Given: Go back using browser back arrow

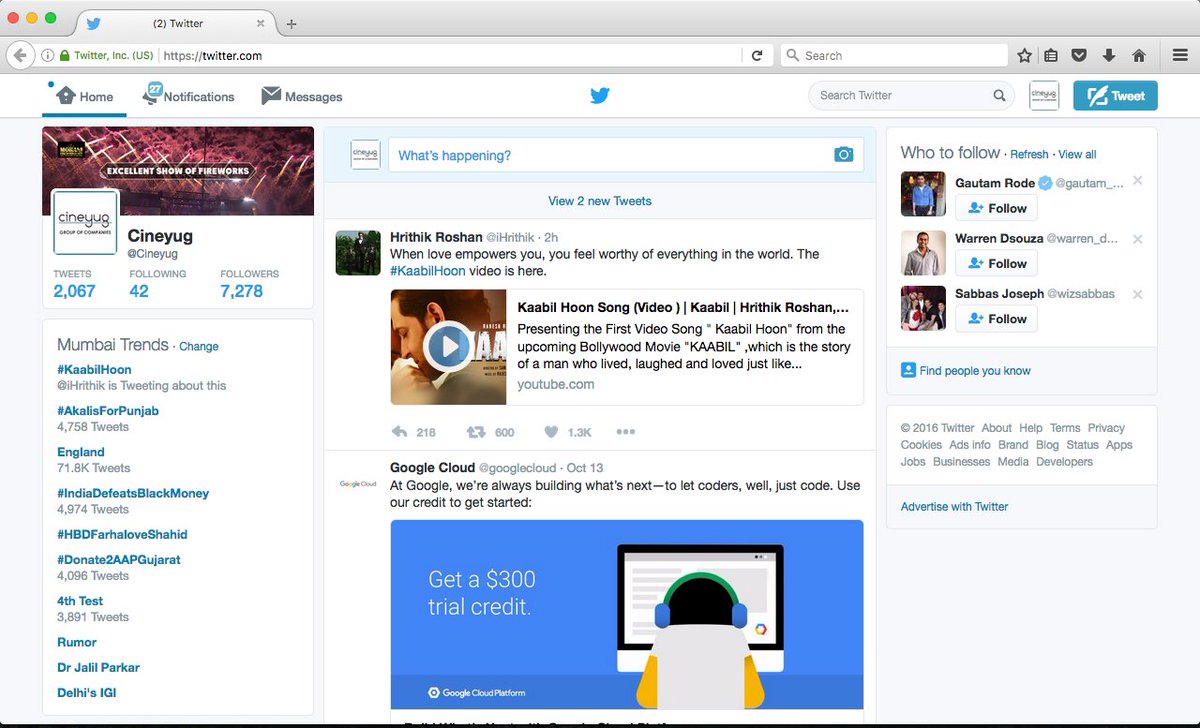Looking at the screenshot, I should pos(21,56).
